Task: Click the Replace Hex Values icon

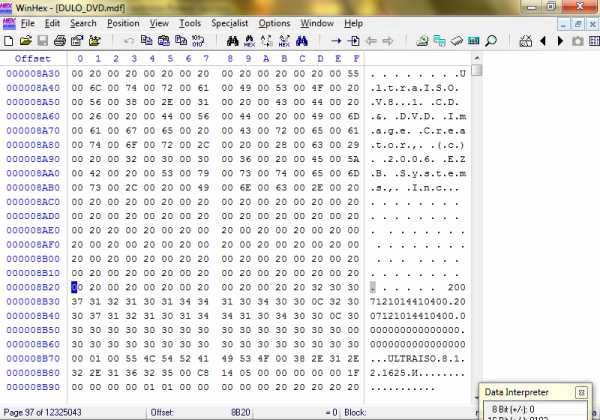Action: (x=284, y=41)
